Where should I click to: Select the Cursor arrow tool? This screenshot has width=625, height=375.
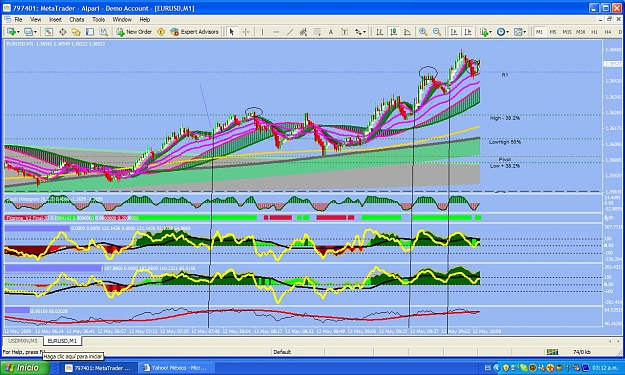tap(232, 32)
